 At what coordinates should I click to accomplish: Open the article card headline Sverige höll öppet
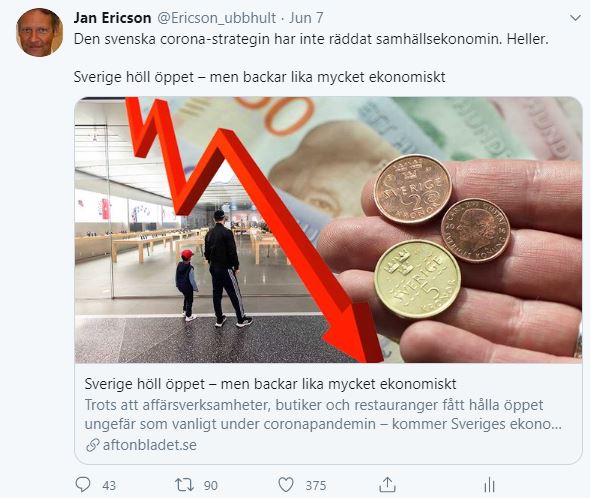(x=270, y=384)
